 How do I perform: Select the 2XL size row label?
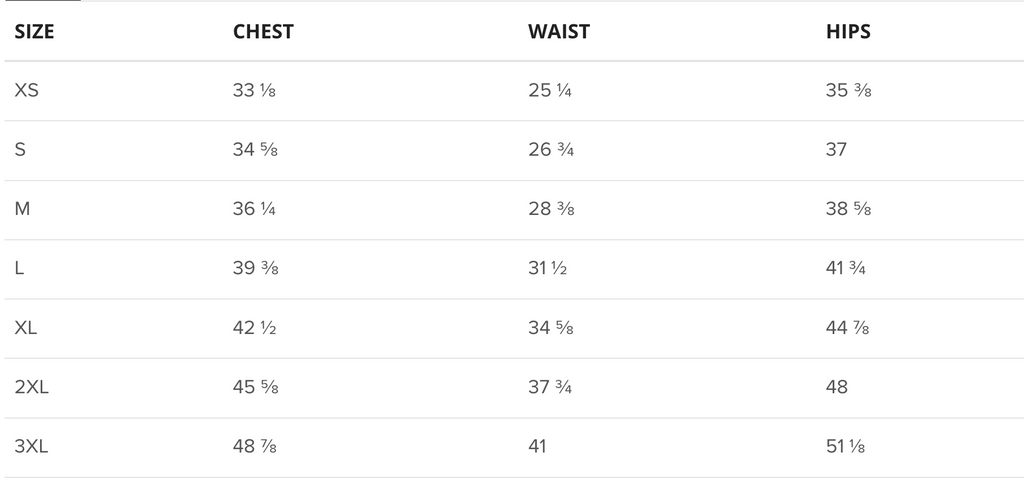click(x=31, y=387)
